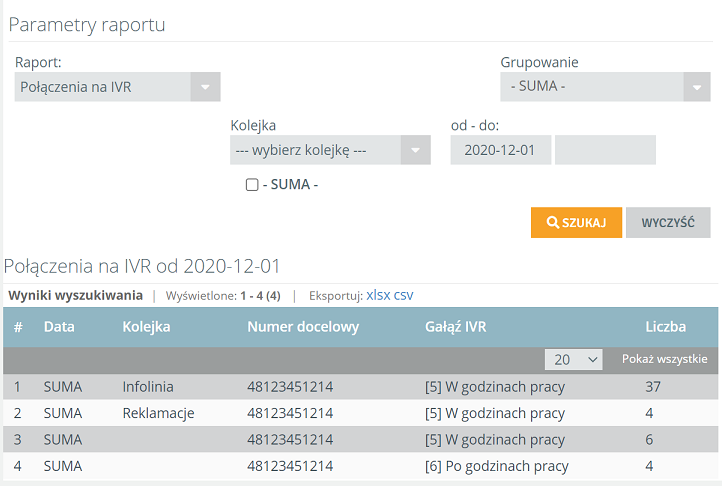Viewport: 722px width, 486px height.
Task: Select the Reklamacje cell in row 2
Action: click(x=158, y=413)
